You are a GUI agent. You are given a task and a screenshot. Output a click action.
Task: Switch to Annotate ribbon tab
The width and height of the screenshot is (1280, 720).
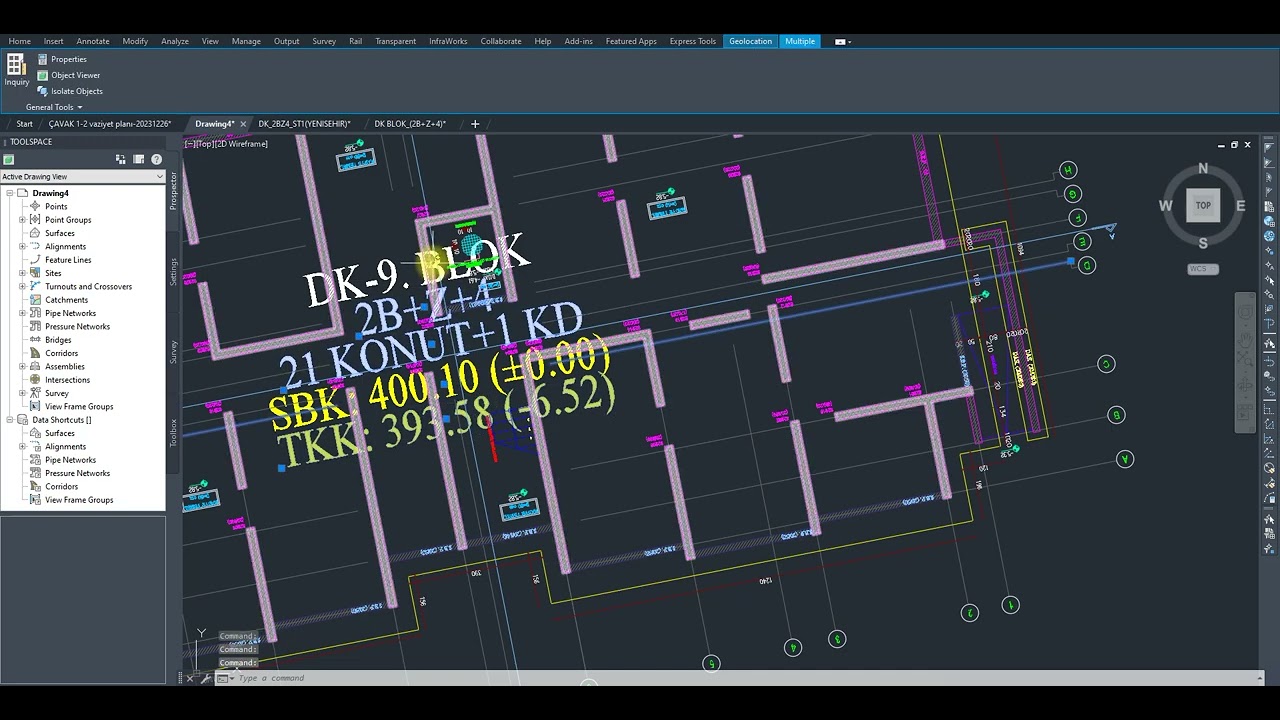93,41
